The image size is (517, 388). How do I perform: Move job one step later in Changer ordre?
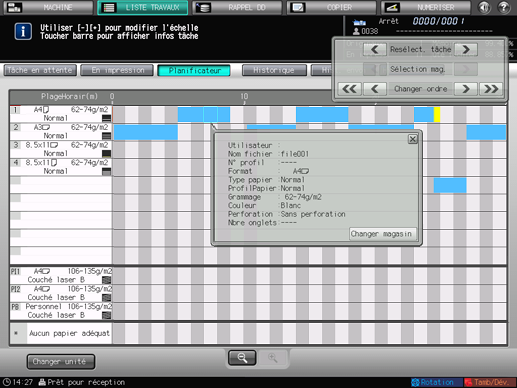[x=466, y=89]
